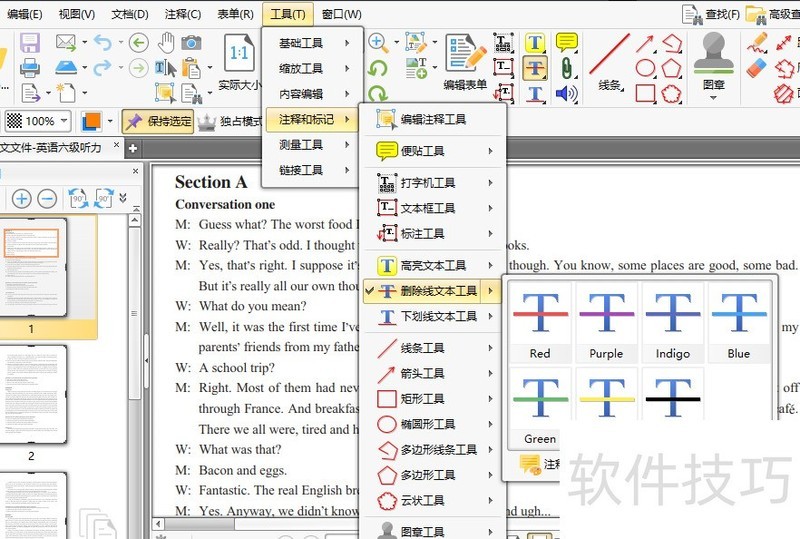Open the Comments (注释) menu
The height and width of the screenshot is (539, 800).
183,14
